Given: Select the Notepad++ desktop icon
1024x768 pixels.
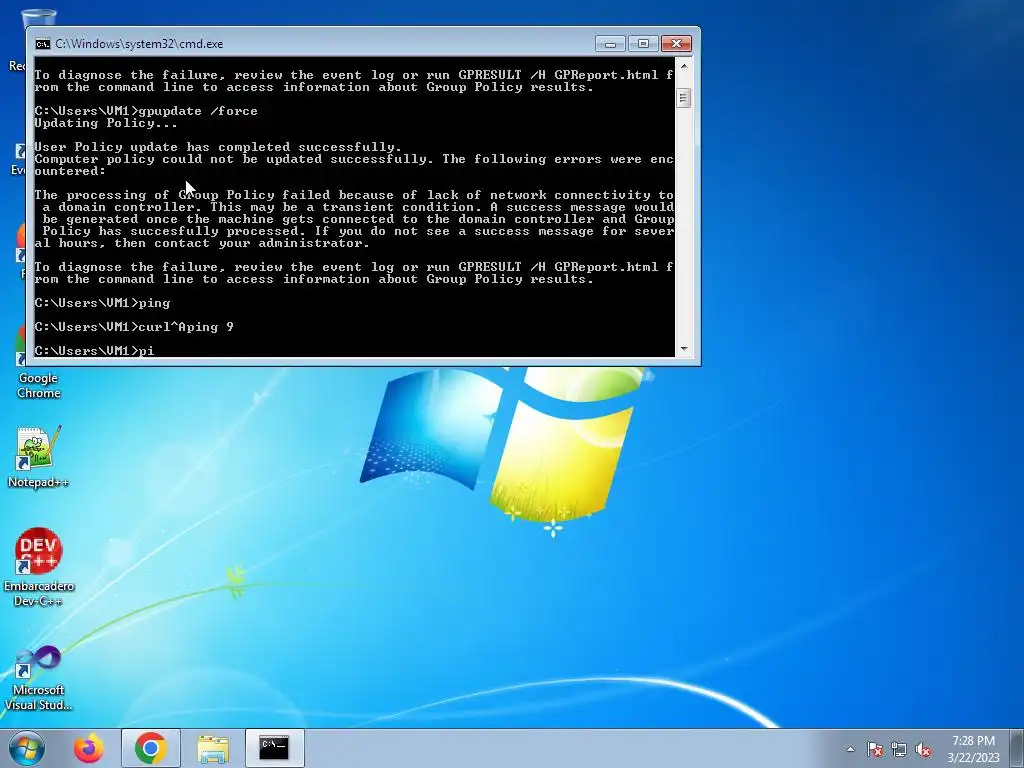Looking at the screenshot, I should pos(39,456).
